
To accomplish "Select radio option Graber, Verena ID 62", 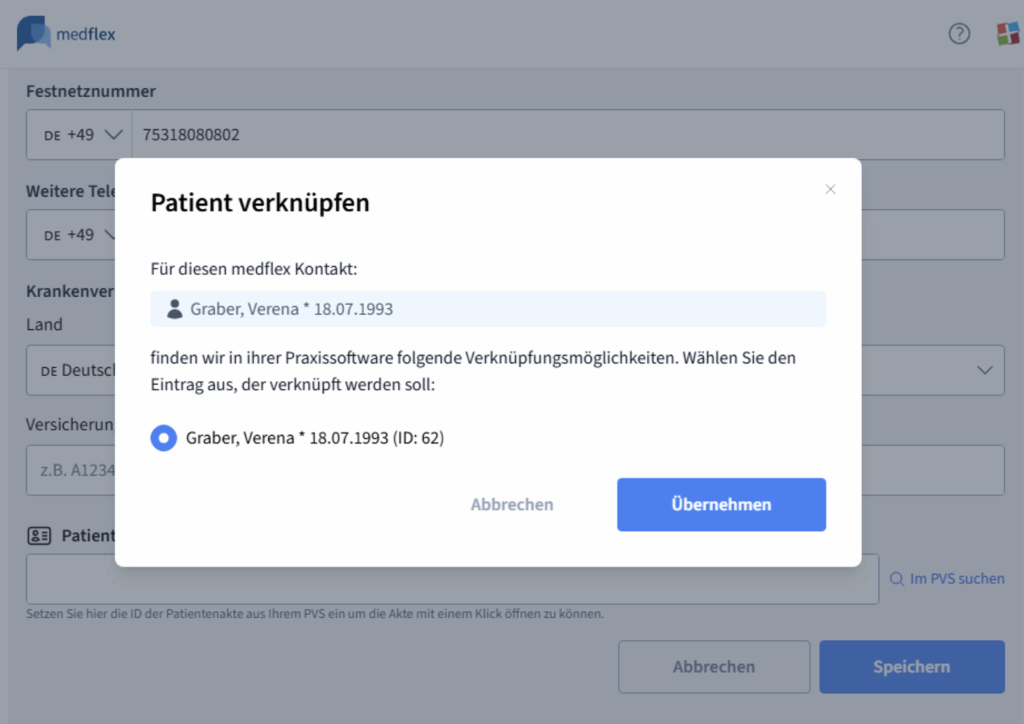I will tap(164, 437).
